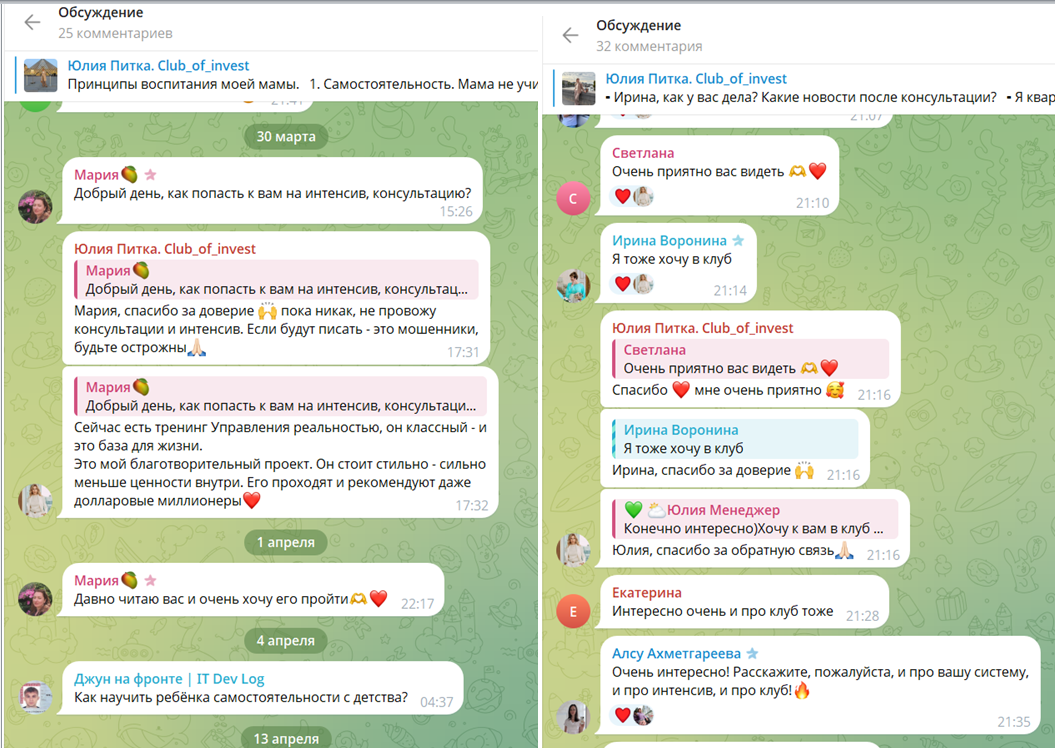The height and width of the screenshot is (748, 1055).
Task: Click sender name Алсу Ахметгареева
Action: (676, 653)
